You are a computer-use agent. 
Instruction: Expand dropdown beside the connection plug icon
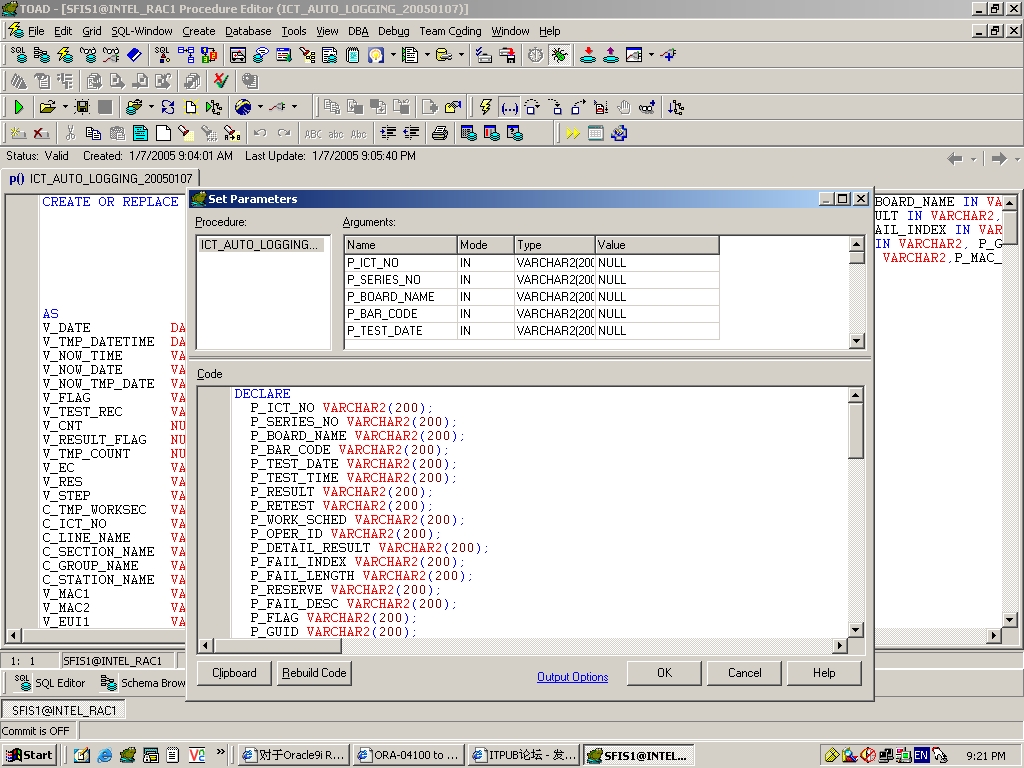click(x=294, y=107)
